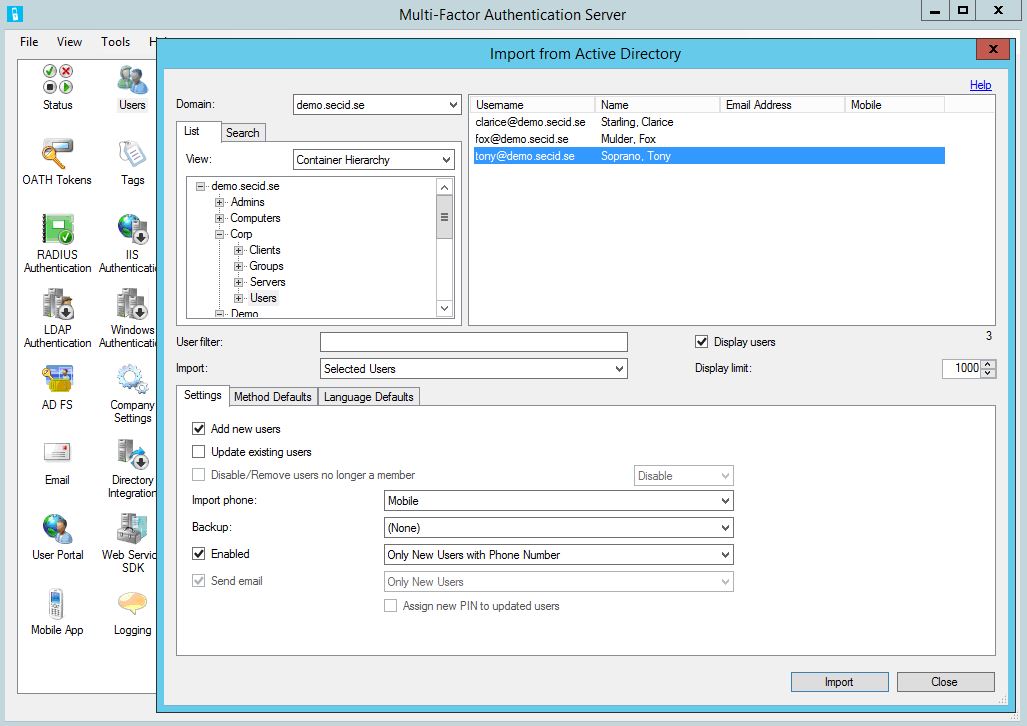Expand the Groups tree node
1027x726 pixels.
(238, 266)
